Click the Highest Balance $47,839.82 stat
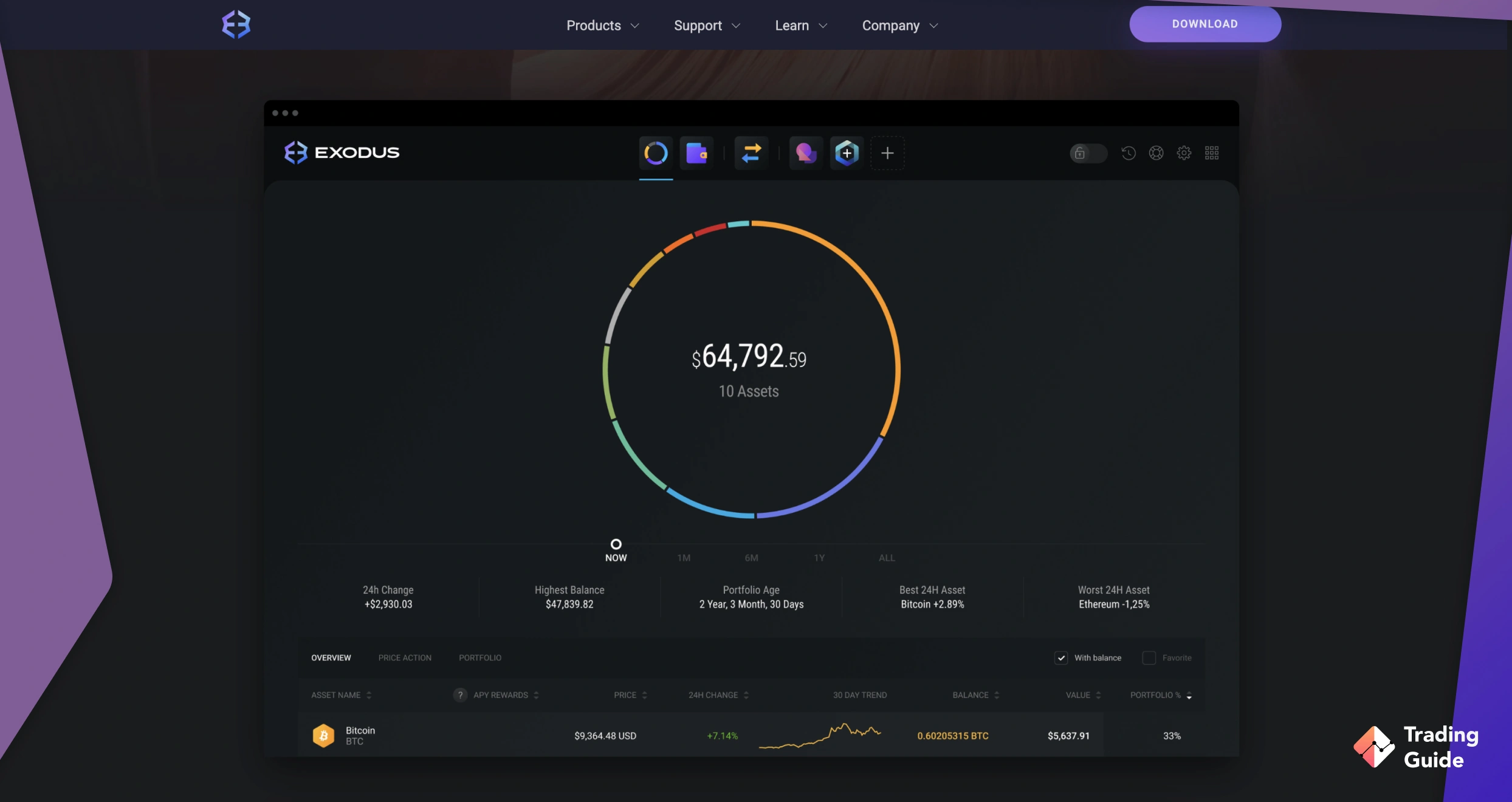The height and width of the screenshot is (802, 1512). (569, 597)
